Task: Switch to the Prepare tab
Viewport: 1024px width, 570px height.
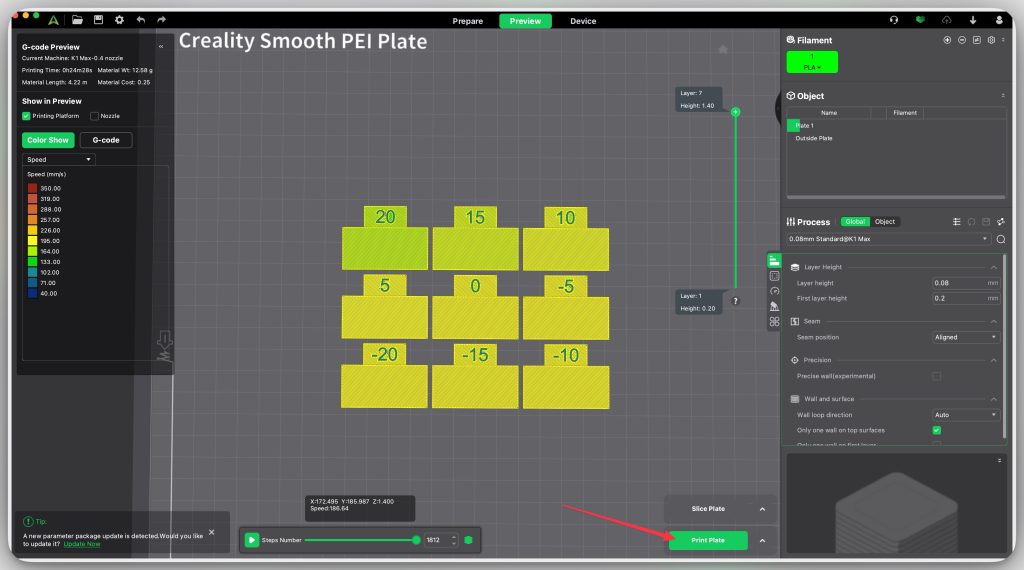Action: (467, 21)
